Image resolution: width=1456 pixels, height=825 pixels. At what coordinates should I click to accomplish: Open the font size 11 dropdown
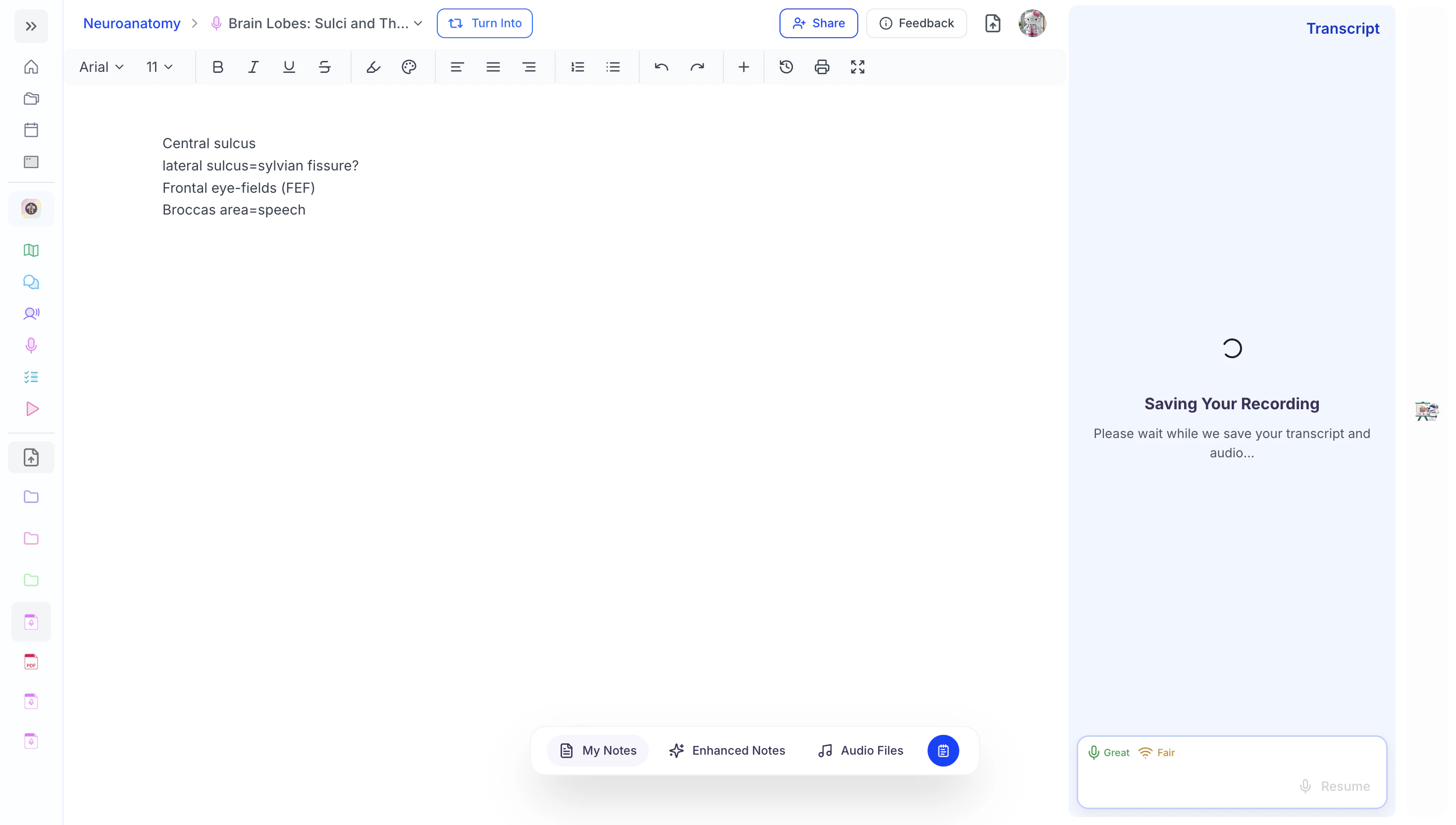159,67
